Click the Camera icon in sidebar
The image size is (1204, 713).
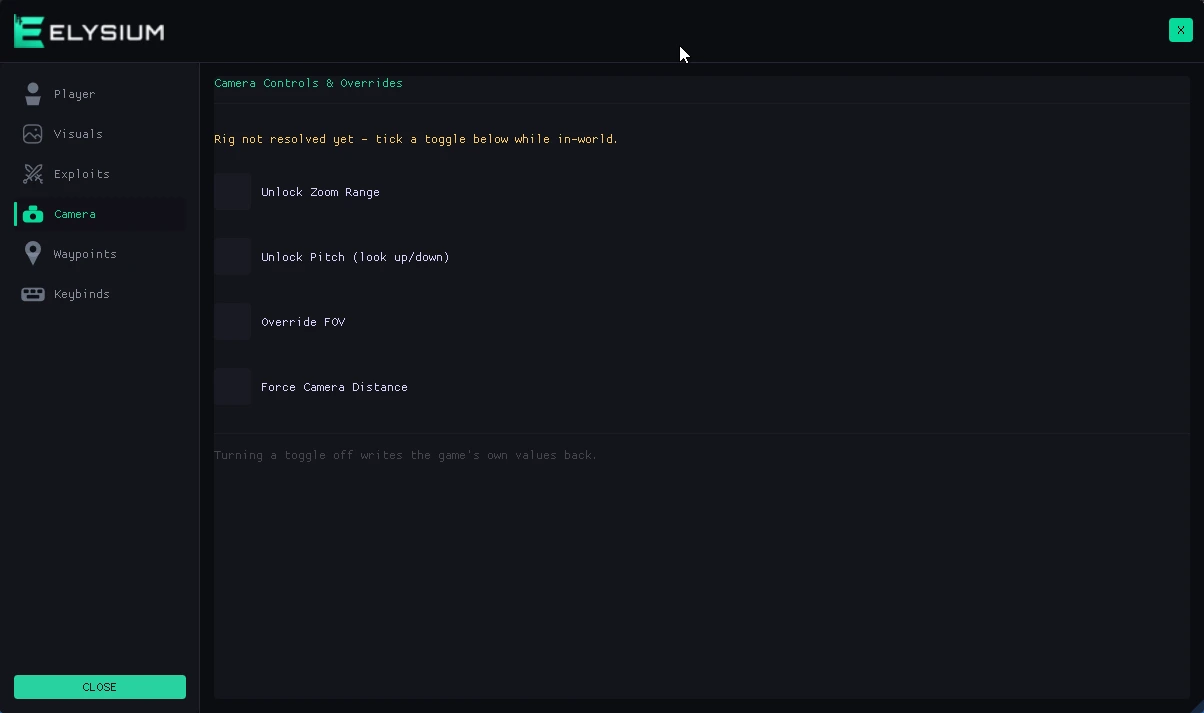pos(33,214)
